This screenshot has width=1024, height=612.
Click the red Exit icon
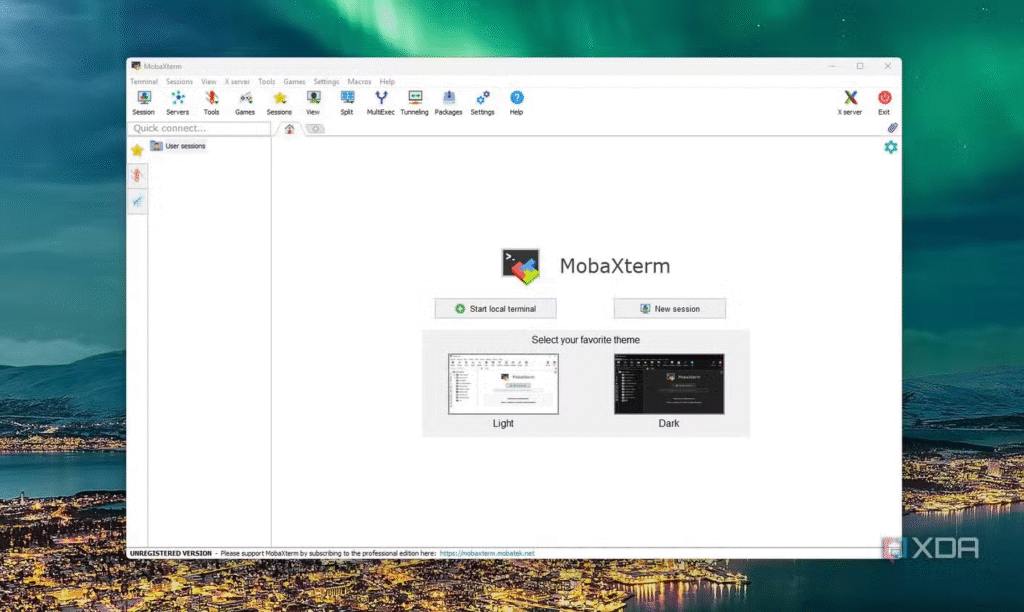point(884,101)
